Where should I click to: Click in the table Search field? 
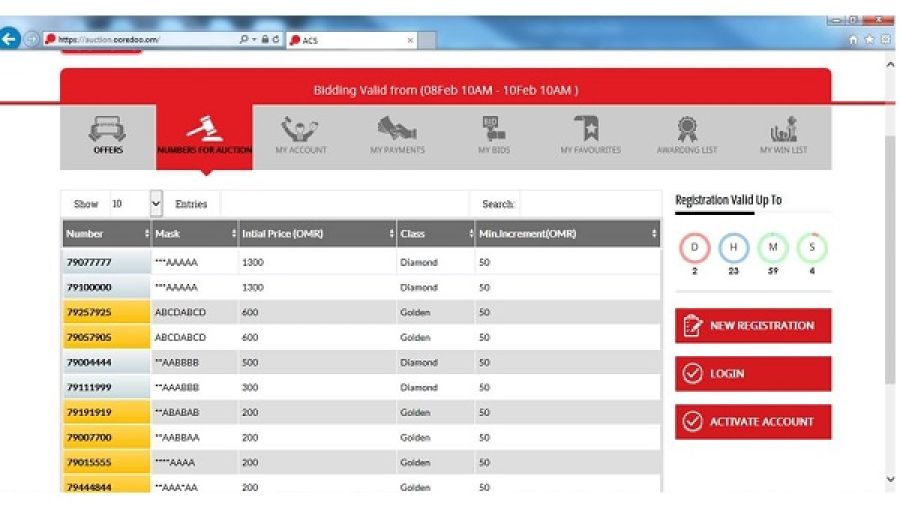click(590, 204)
